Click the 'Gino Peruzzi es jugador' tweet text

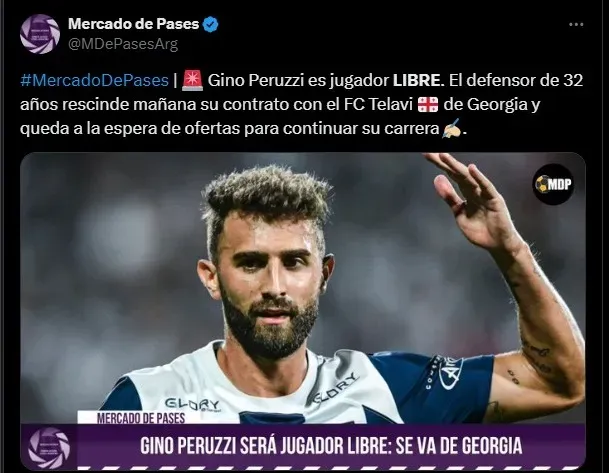pyautogui.click(x=298, y=80)
